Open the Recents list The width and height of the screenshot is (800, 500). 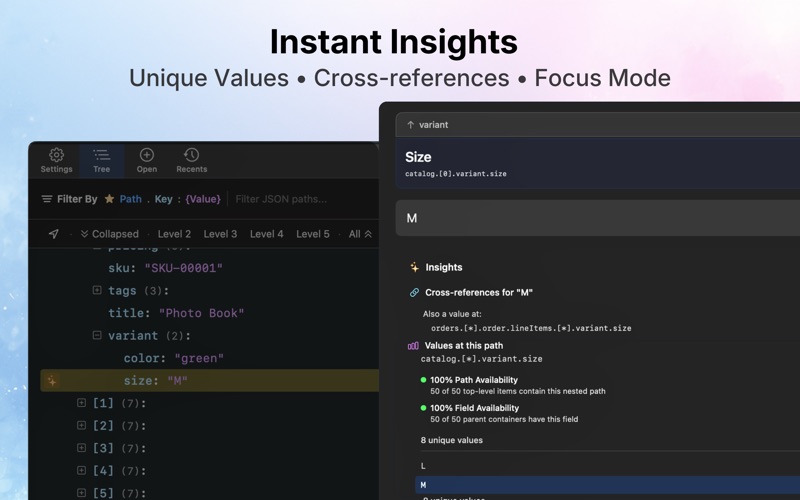click(x=192, y=161)
